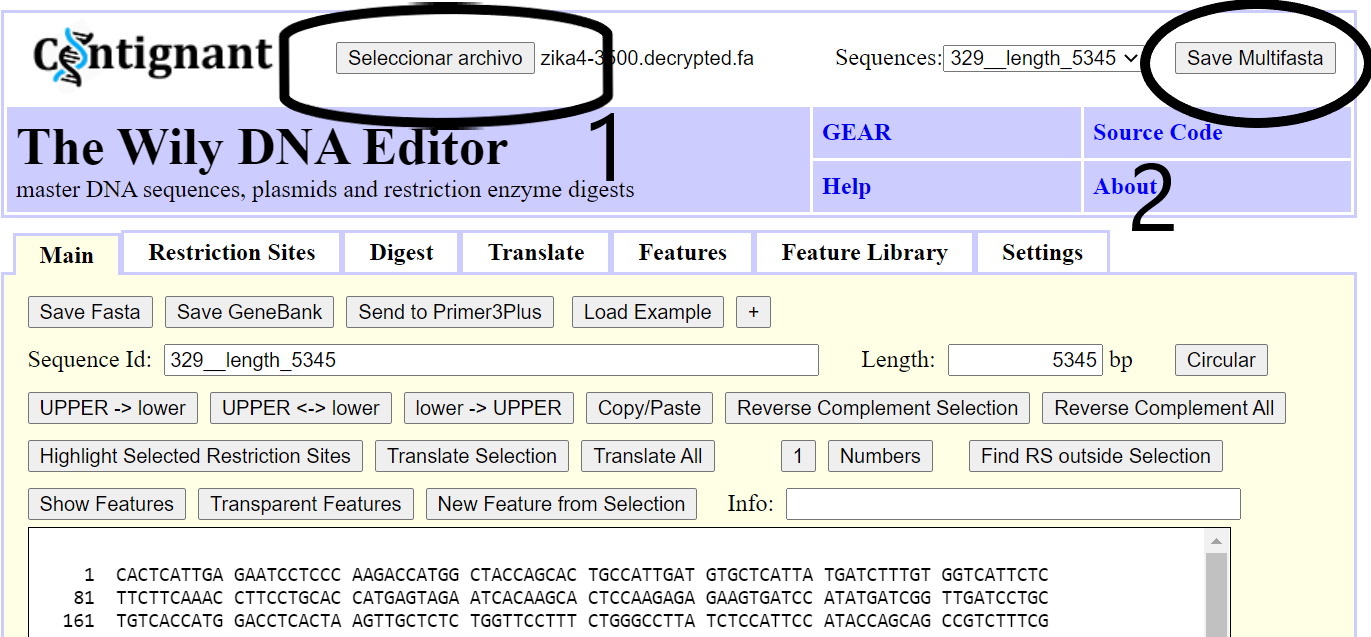Go to the Feature Library tab

click(864, 253)
